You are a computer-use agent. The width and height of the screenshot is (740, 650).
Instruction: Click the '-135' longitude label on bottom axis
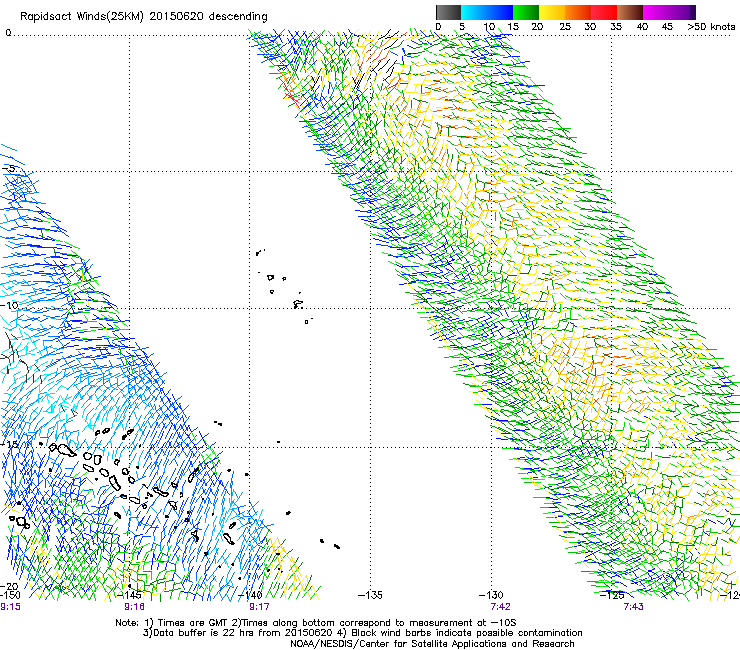tap(370, 595)
